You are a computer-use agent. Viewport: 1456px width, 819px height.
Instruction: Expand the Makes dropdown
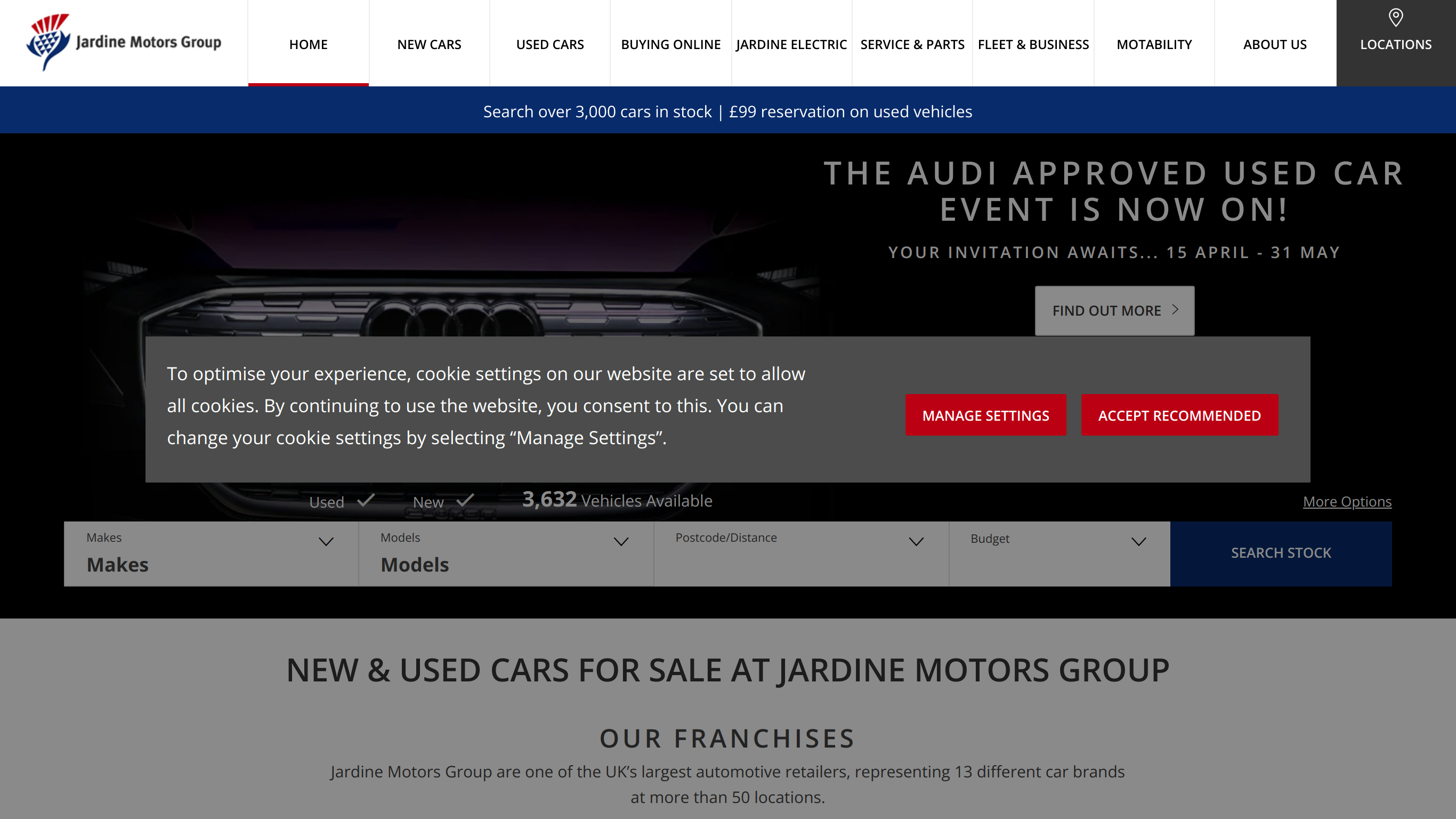pyautogui.click(x=211, y=553)
